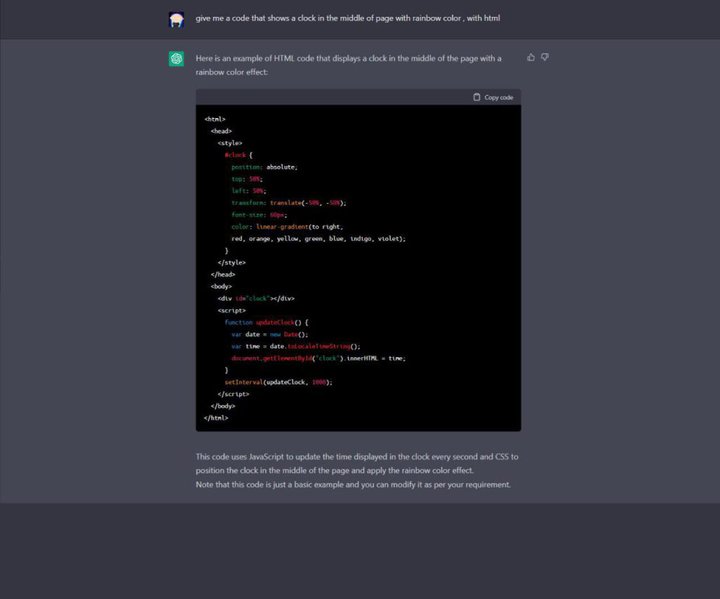The height and width of the screenshot is (599, 720).
Task: Click the '</head>' closing tag line
Action: point(223,275)
